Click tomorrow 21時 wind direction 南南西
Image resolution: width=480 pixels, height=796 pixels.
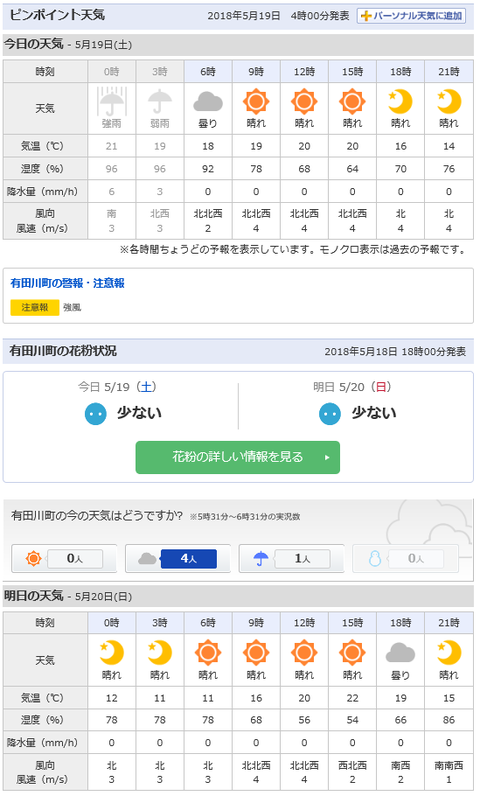tap(449, 765)
